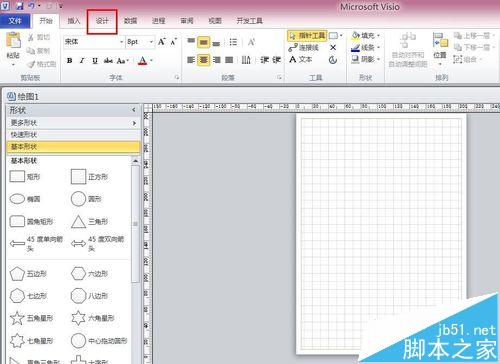This screenshot has height=364, width=500.
Task: Select the Basic Shapes stencil heading
Action: pyautogui.click(x=73, y=147)
